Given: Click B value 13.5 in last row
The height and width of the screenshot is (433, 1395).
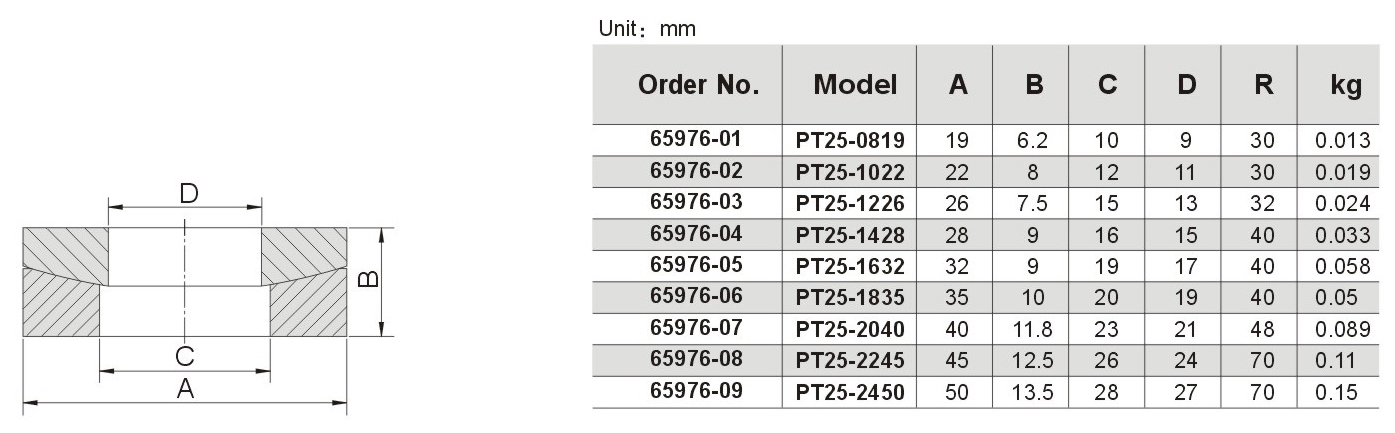Looking at the screenshot, I should pos(1035,393).
